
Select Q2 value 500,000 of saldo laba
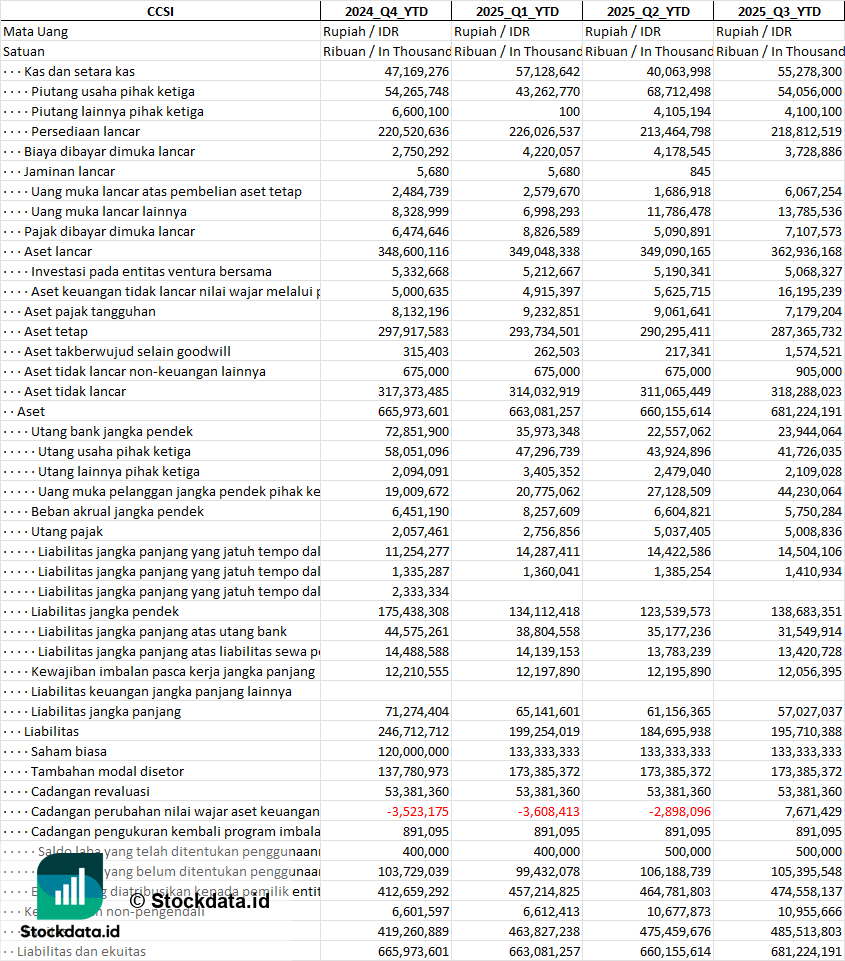coord(688,852)
